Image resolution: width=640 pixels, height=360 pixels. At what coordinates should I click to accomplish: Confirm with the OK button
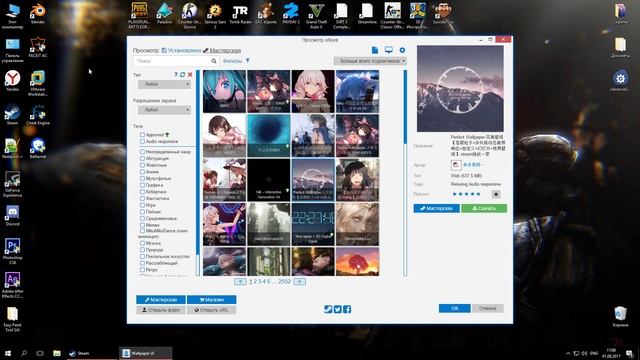coord(455,308)
